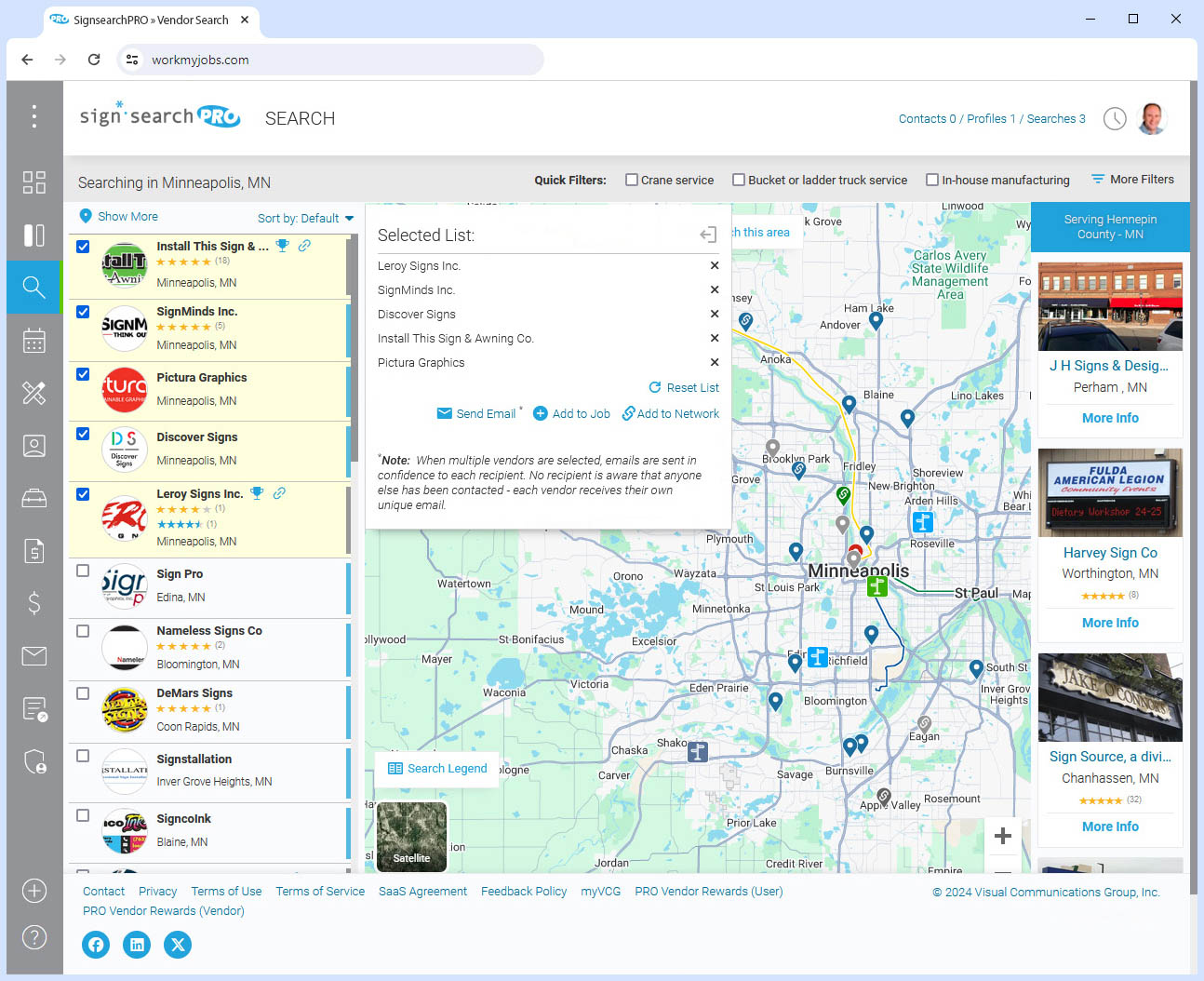Remove Leroy Signs Inc. from Selected List
This screenshot has height=981, width=1204.
pos(715,265)
